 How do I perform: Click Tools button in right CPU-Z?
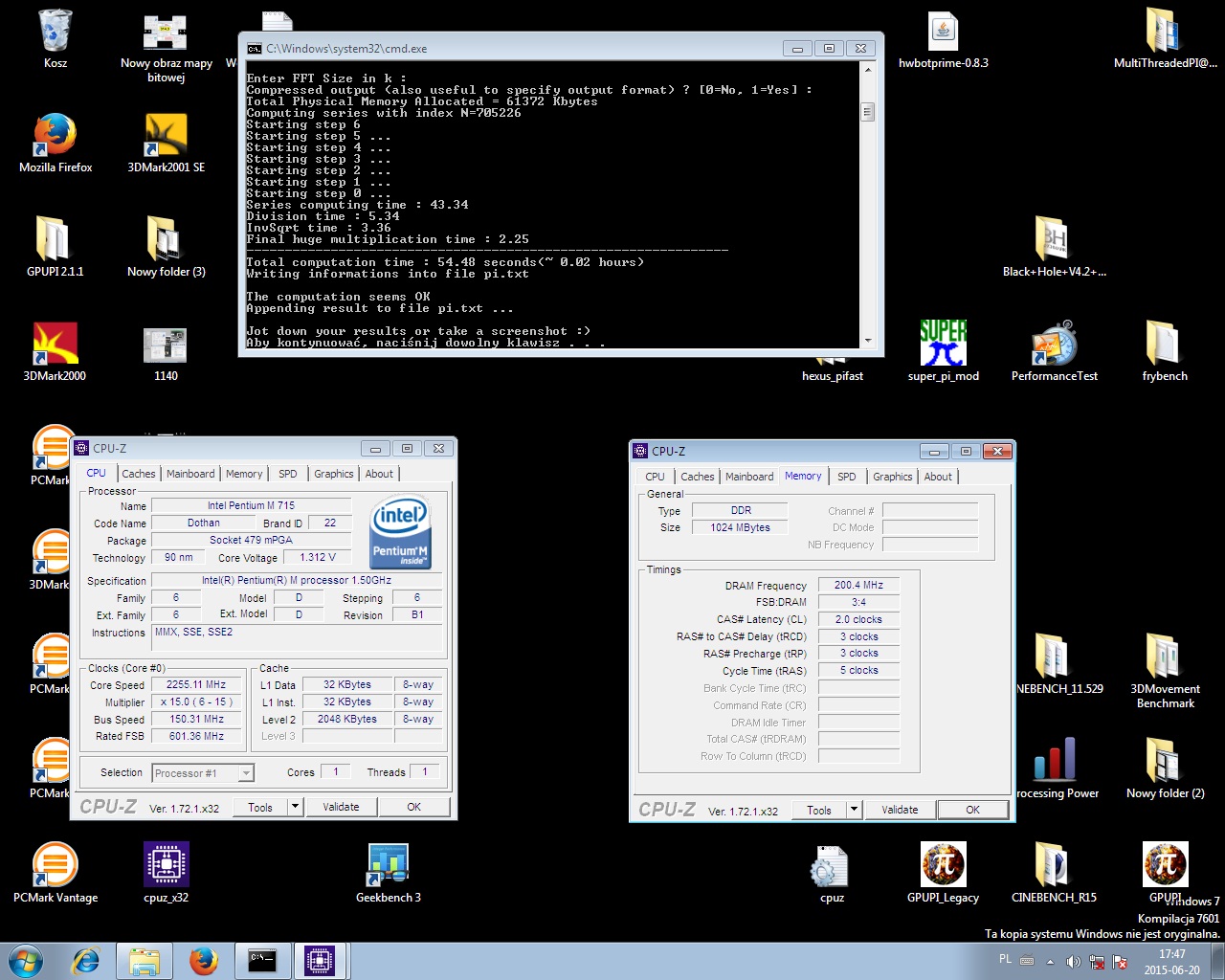tap(819, 810)
